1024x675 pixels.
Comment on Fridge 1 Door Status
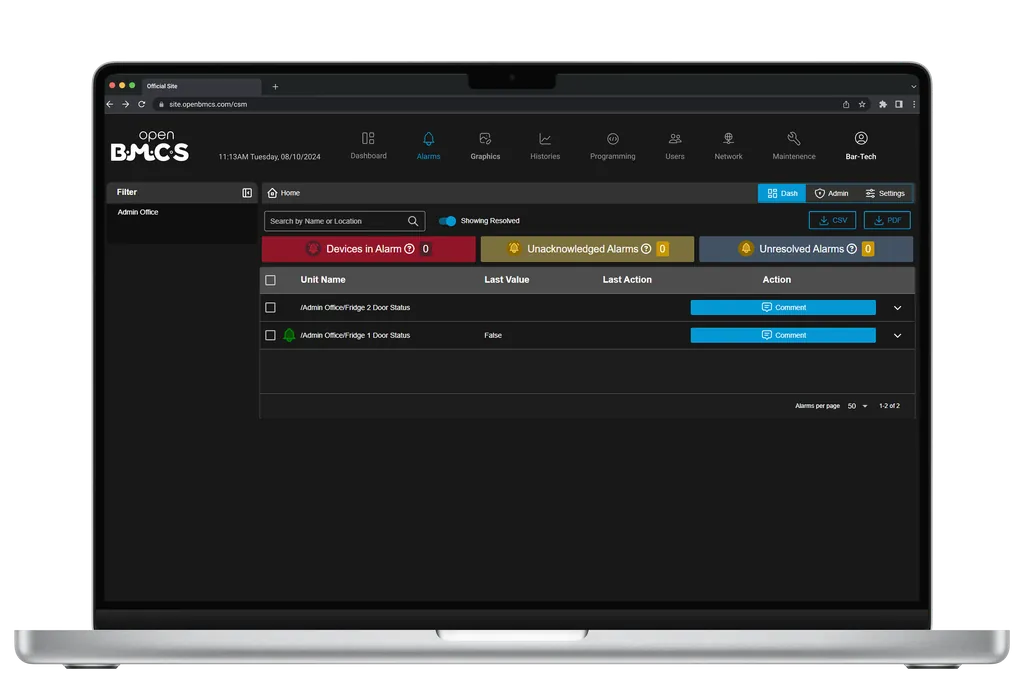783,335
